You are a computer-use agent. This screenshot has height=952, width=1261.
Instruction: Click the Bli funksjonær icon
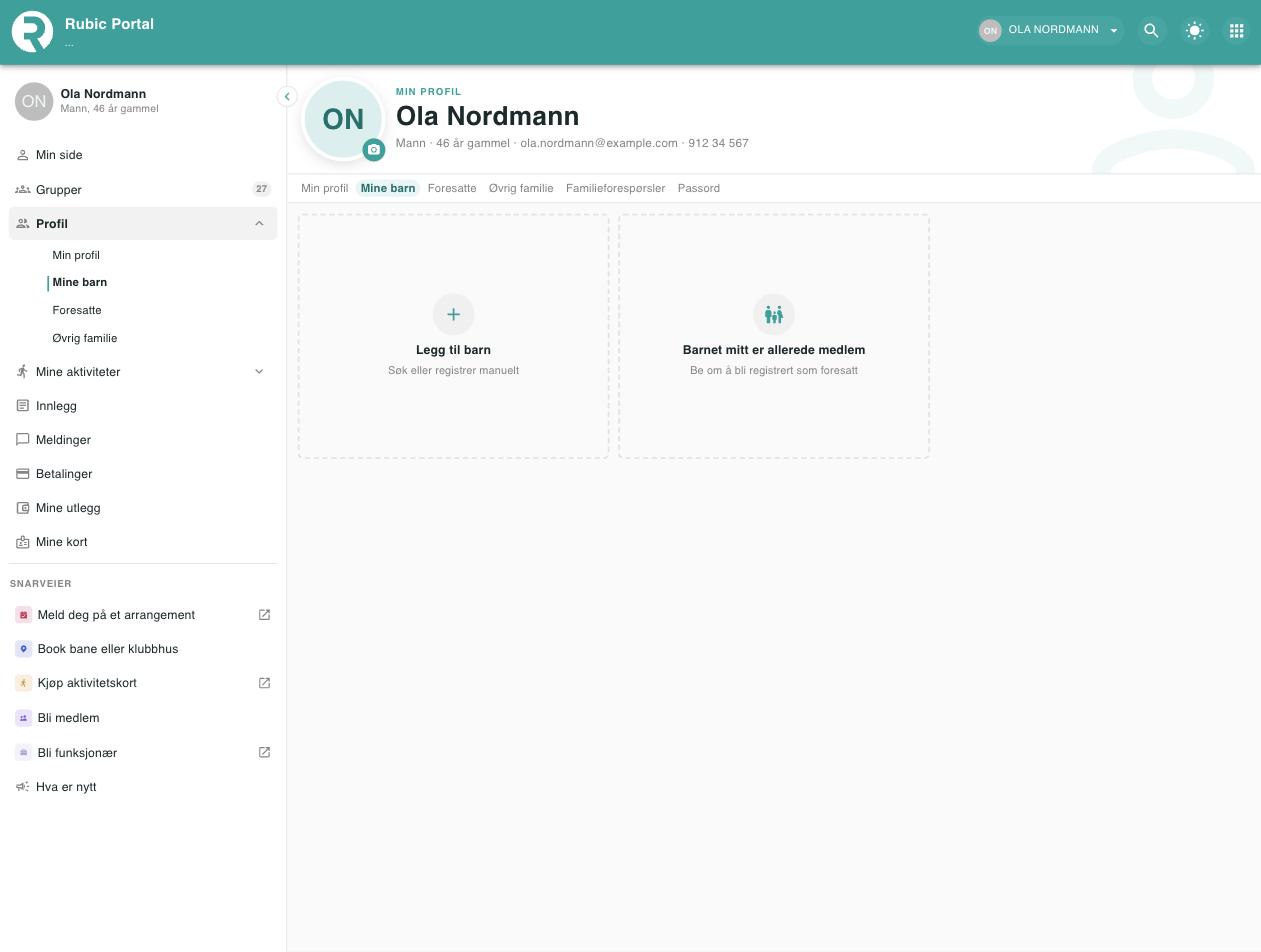24,752
